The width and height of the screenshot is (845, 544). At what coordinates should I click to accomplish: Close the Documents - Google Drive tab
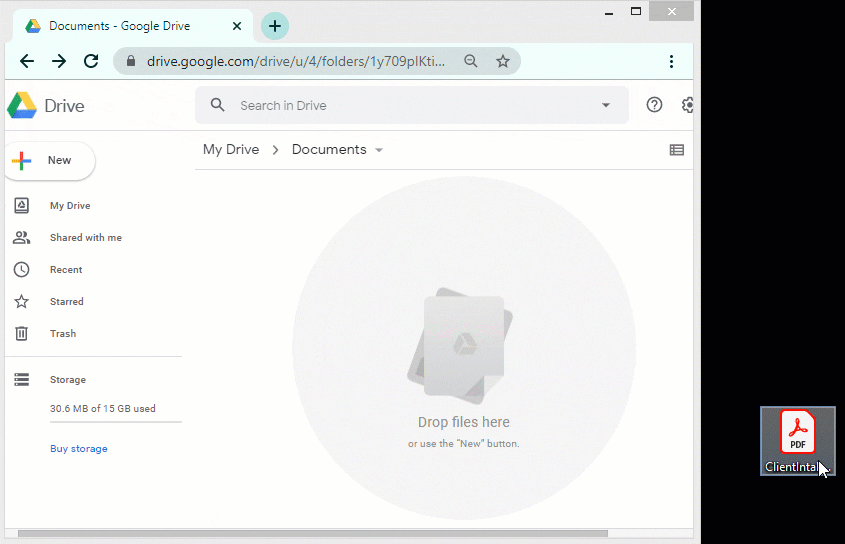click(x=237, y=26)
